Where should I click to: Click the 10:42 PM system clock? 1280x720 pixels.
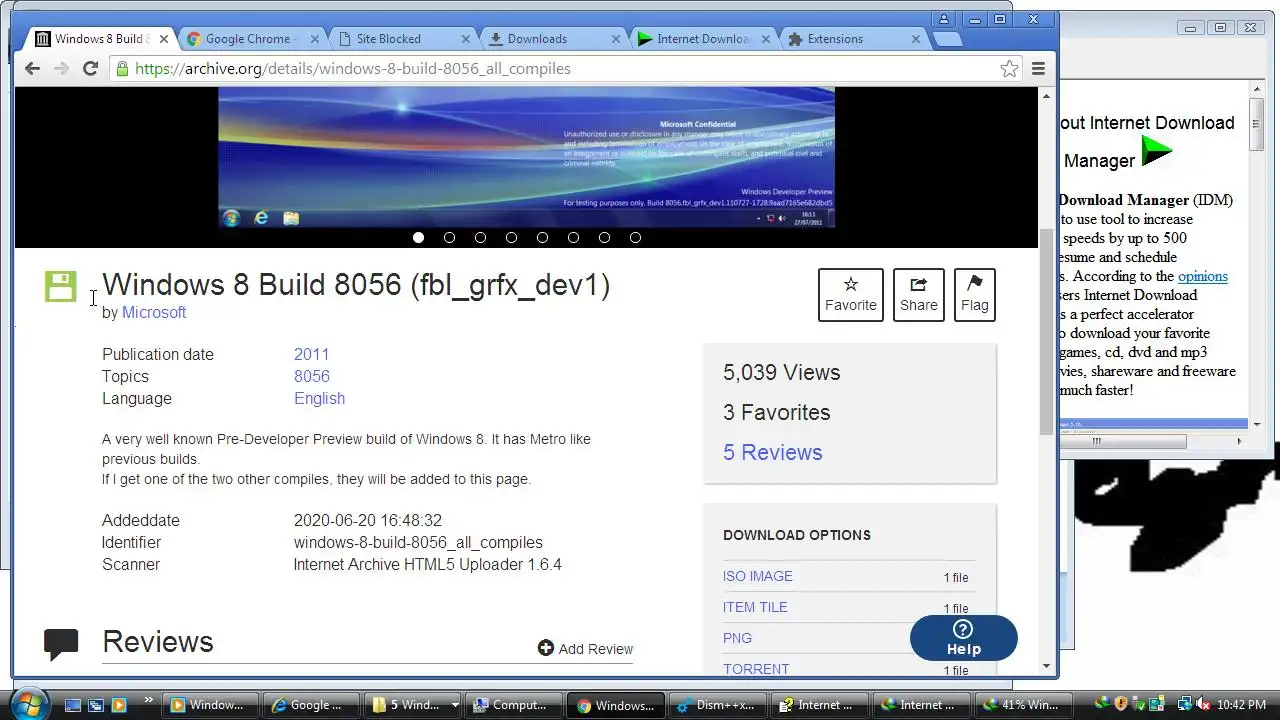pos(1242,705)
